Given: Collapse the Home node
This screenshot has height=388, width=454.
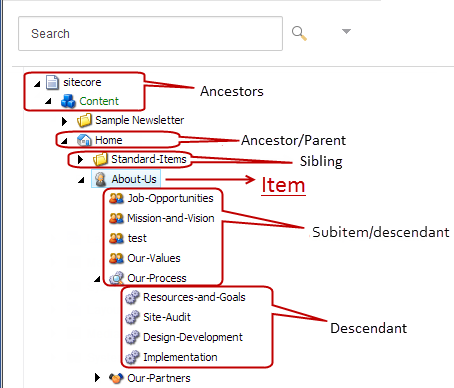Looking at the screenshot, I should [64, 141].
